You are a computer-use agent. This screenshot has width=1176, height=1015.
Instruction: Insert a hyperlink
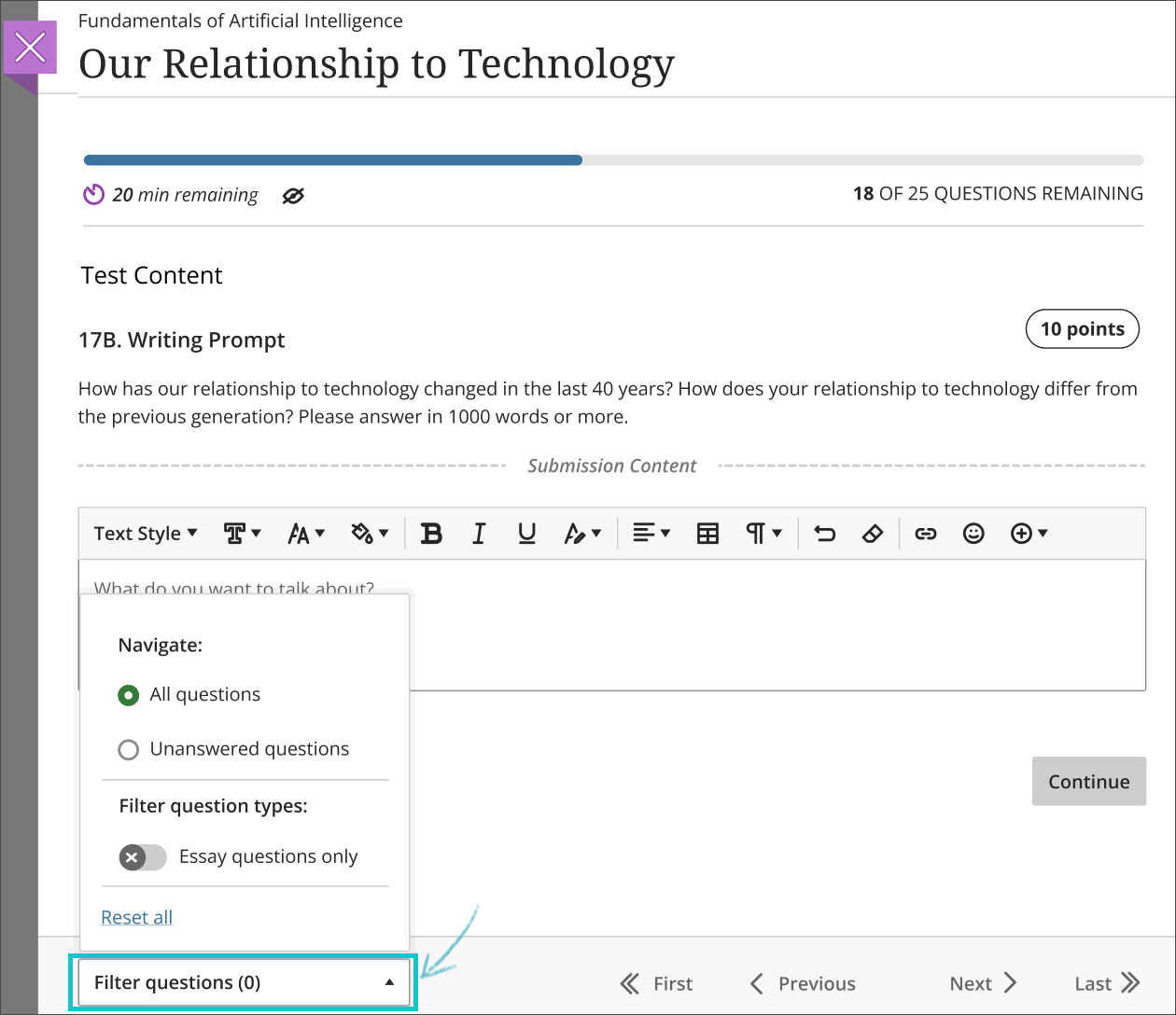click(925, 533)
